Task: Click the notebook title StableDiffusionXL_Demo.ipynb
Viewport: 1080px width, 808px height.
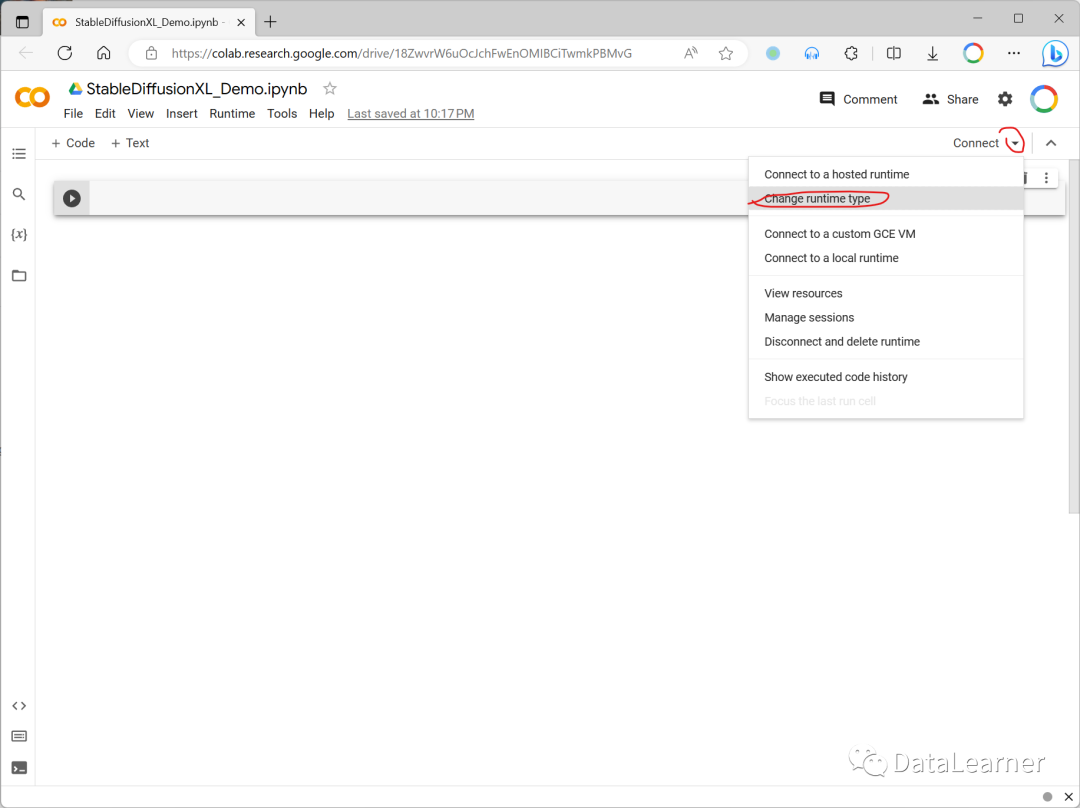Action: point(197,89)
